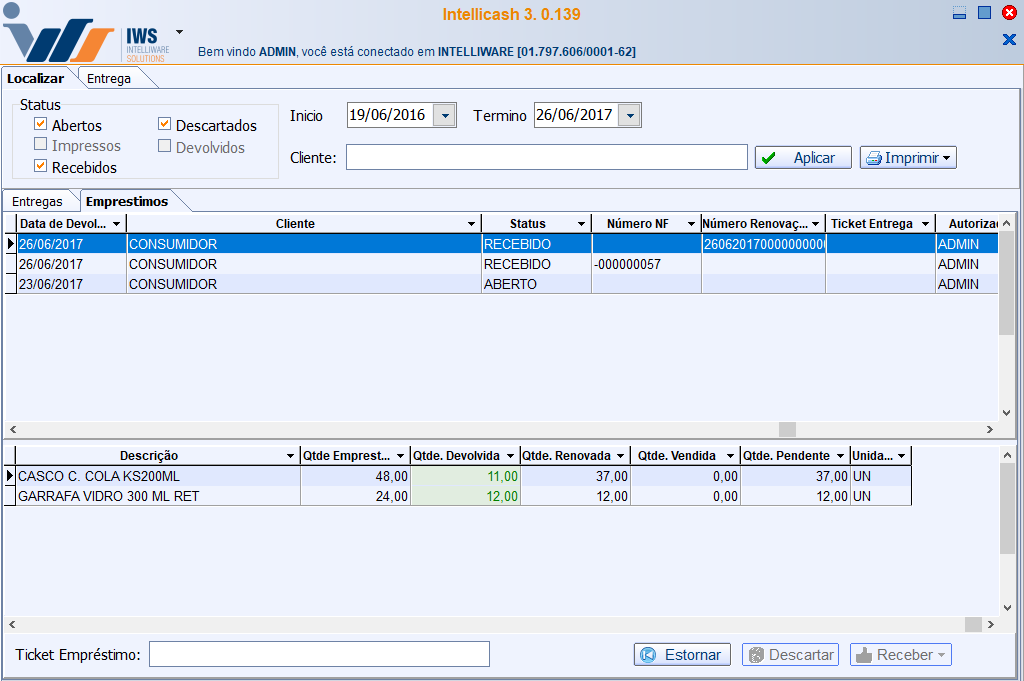
Task: Focus the Ticket Empréstimo input field
Action: [x=319, y=654]
